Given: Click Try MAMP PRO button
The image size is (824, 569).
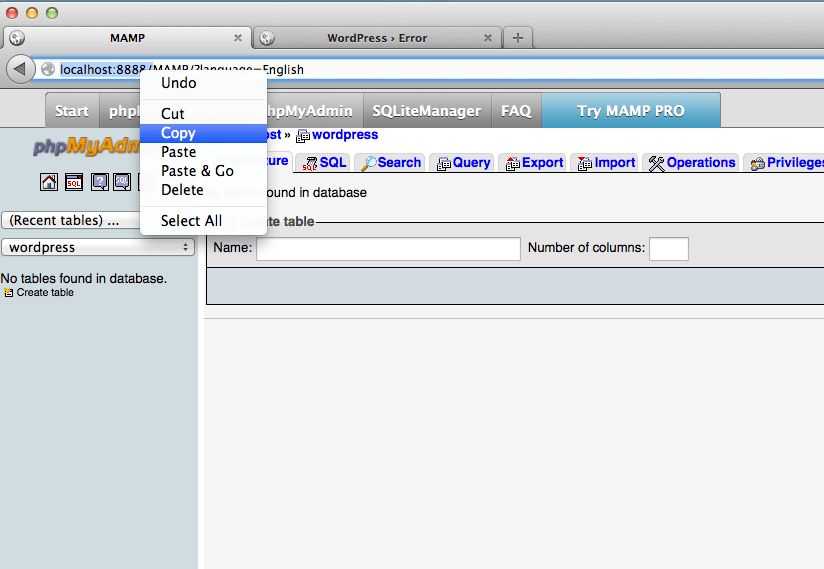Looking at the screenshot, I should [631, 111].
